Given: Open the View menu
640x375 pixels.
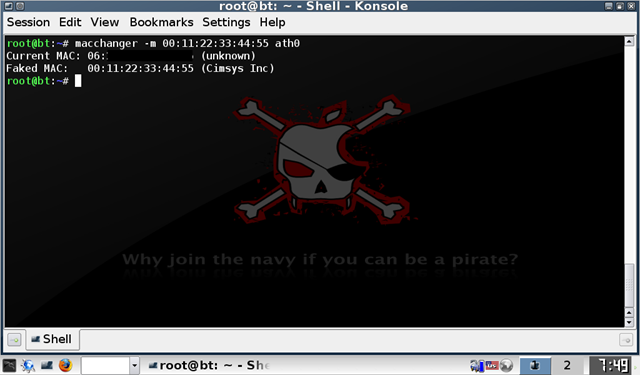Looking at the screenshot, I should coord(104,22).
